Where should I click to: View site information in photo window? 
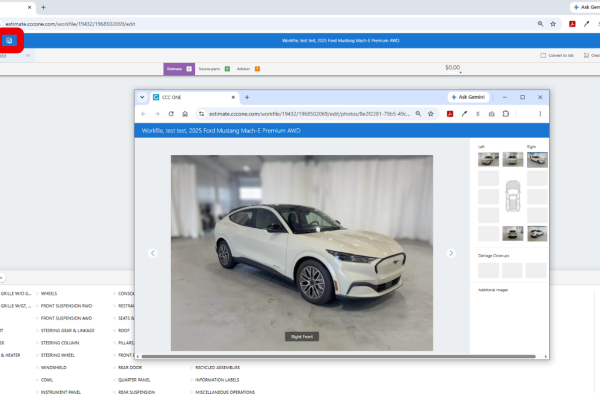coord(201,114)
